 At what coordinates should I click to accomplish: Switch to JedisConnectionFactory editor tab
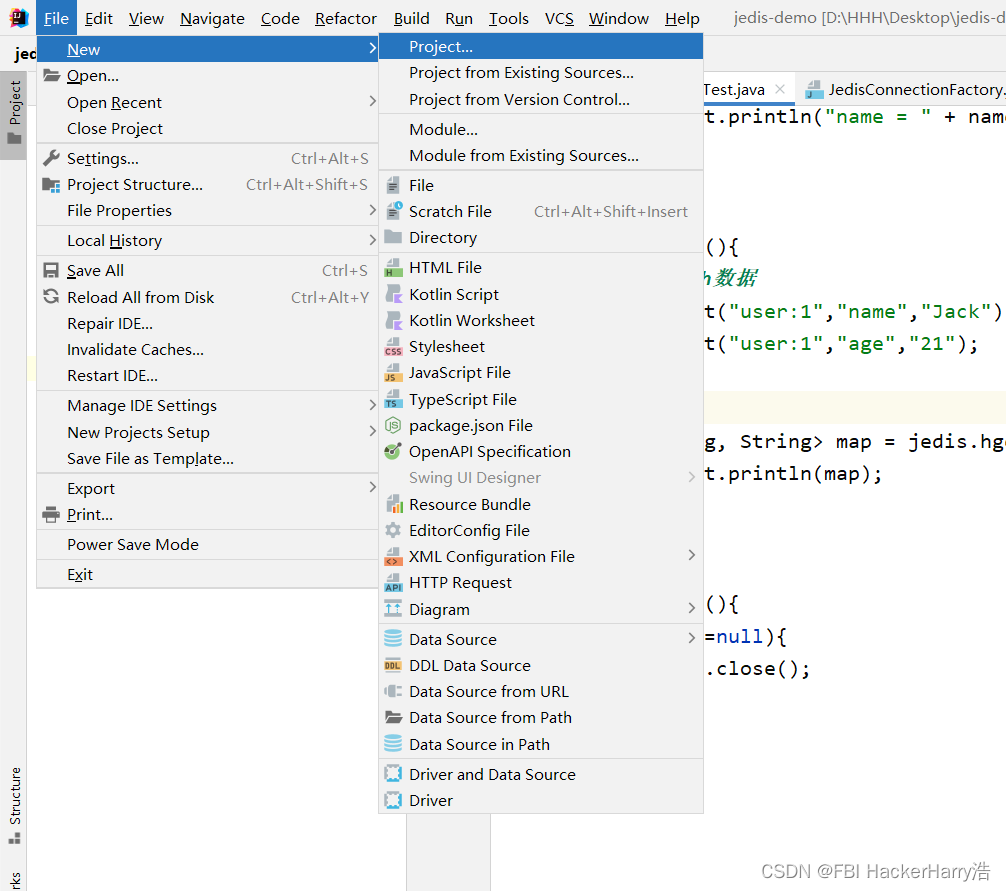[x=905, y=89]
